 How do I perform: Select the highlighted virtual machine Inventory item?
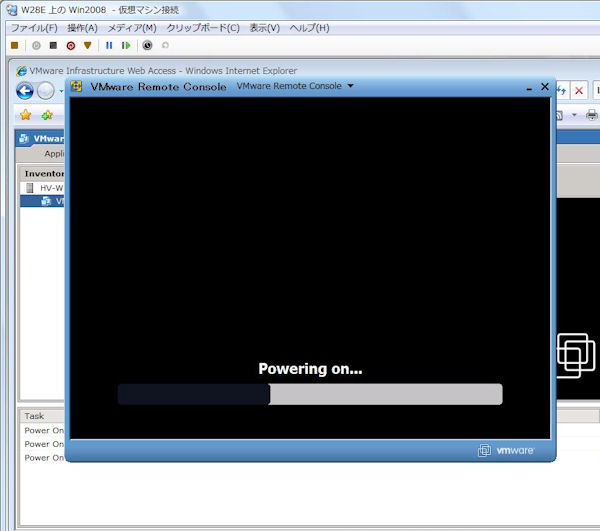[42, 201]
